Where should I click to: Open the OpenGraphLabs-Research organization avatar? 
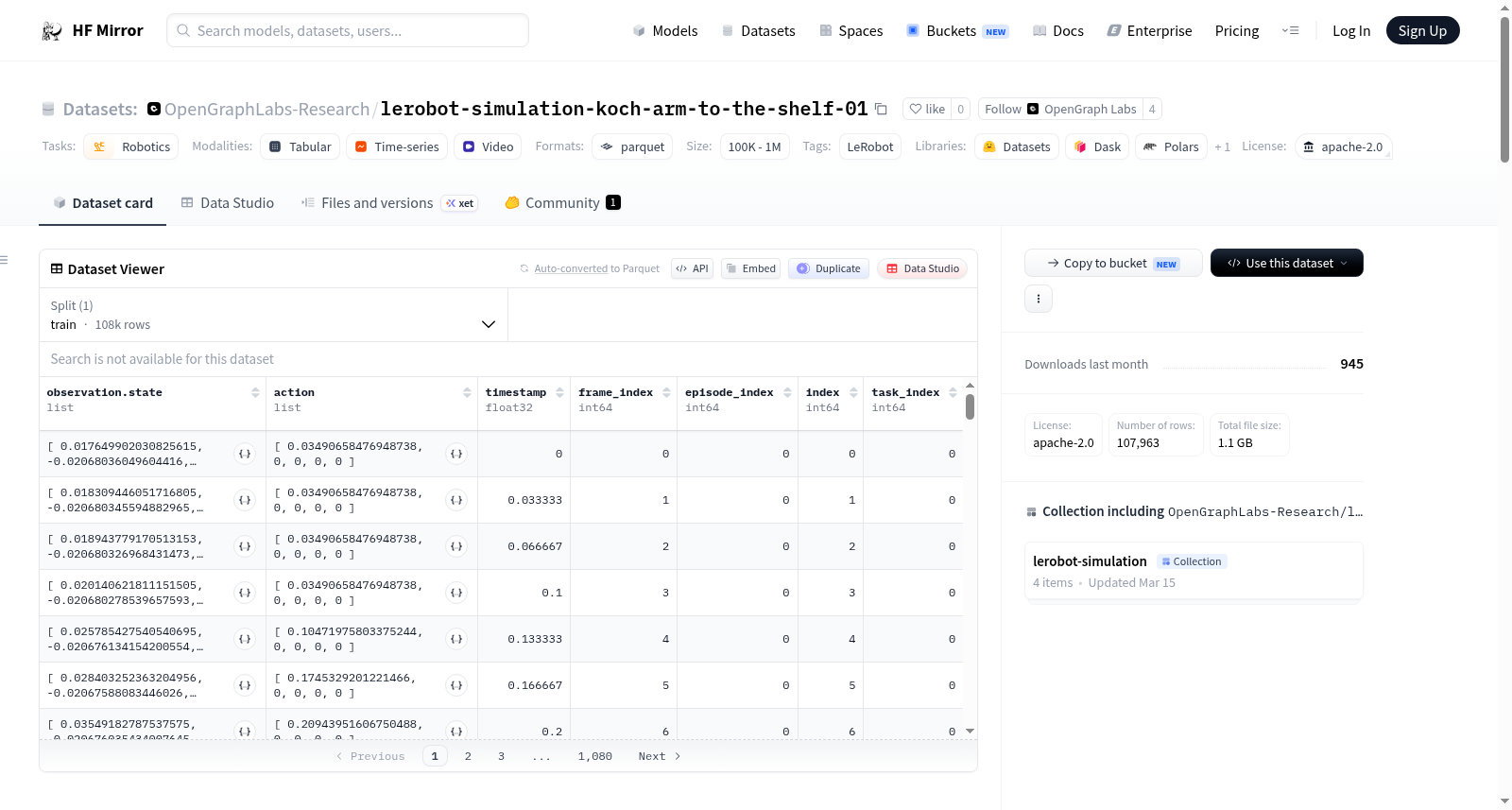(x=154, y=109)
